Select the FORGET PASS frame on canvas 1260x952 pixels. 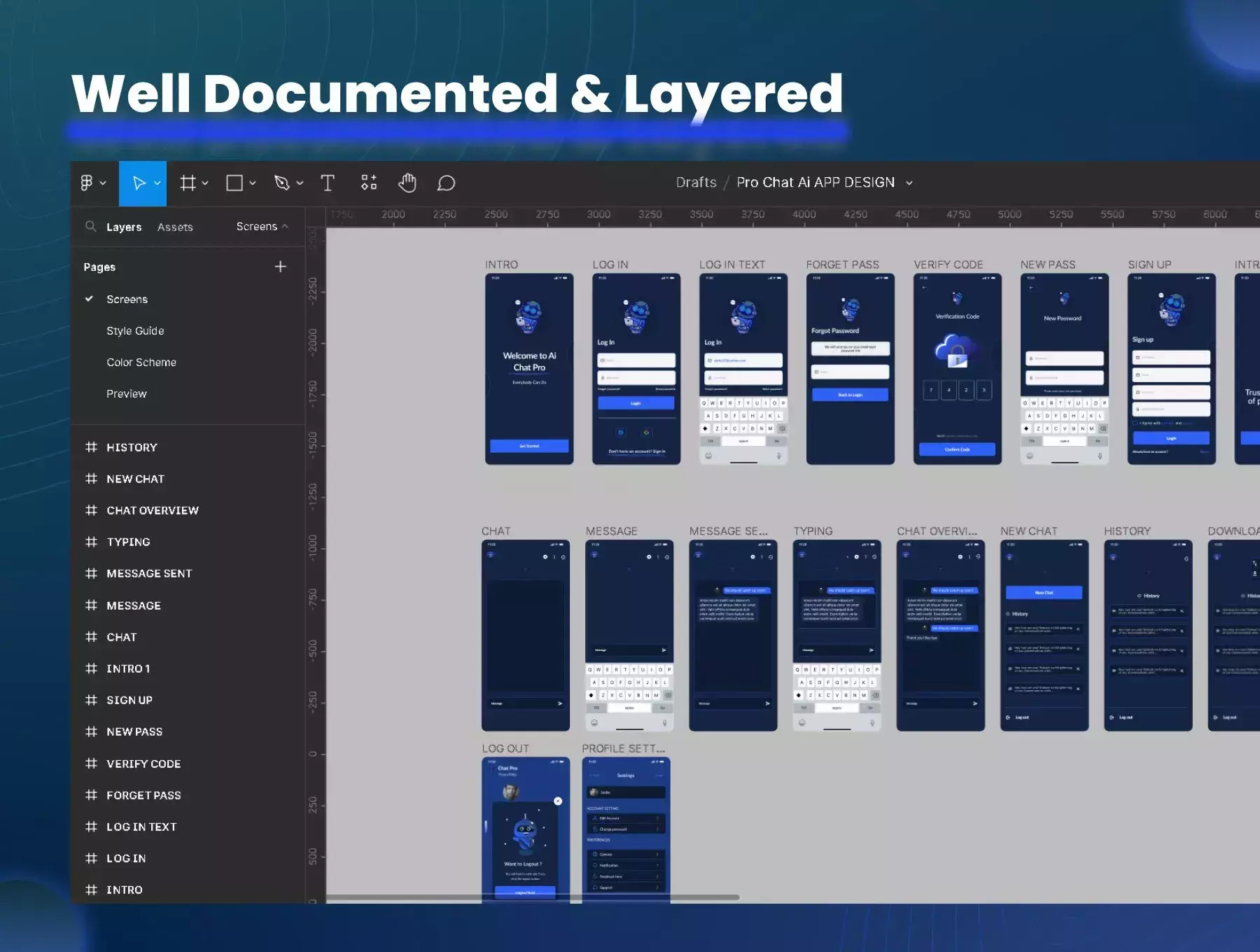point(850,369)
